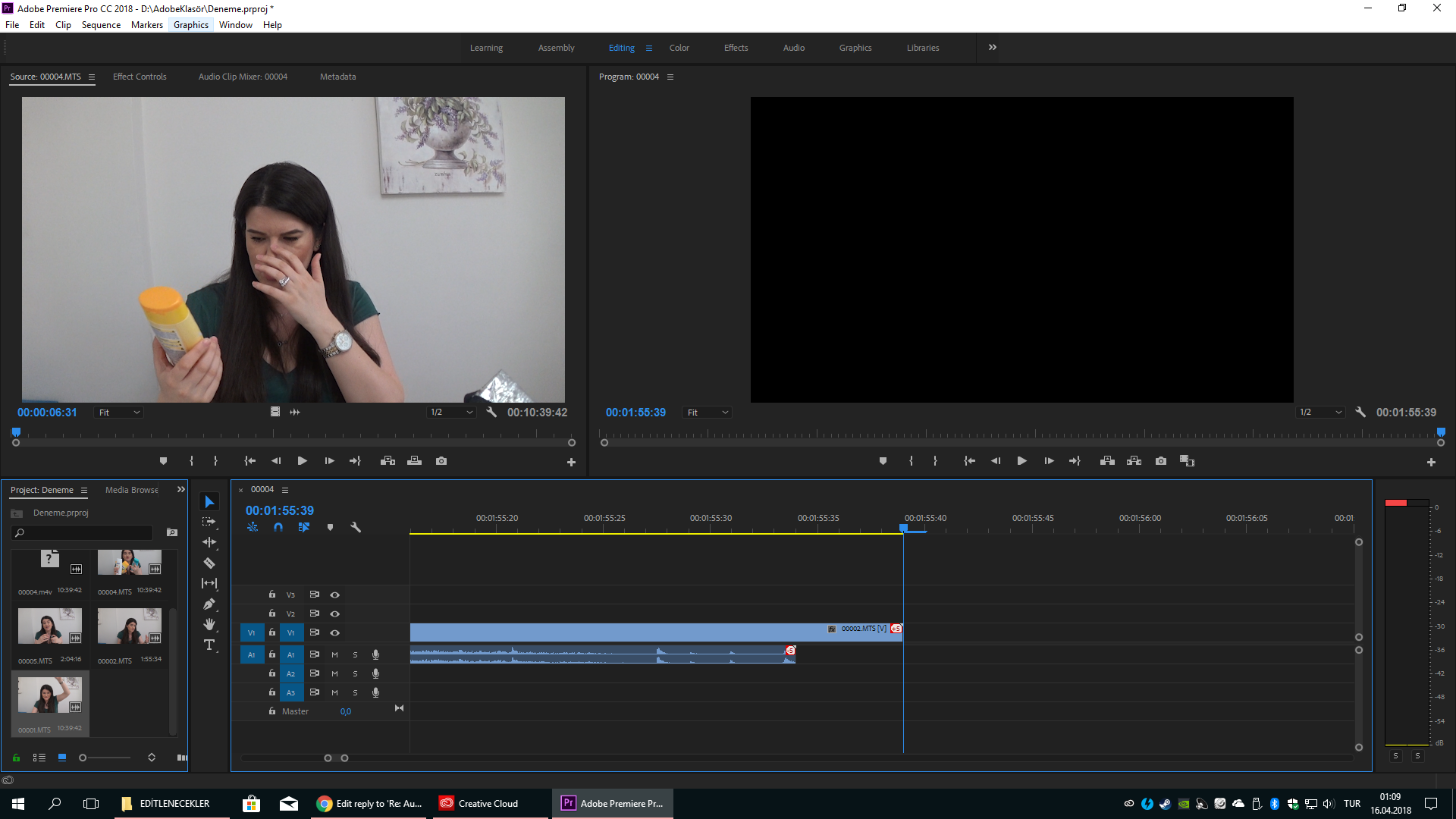Mute audio track A1
The height and width of the screenshot is (819, 1456).
tap(334, 654)
